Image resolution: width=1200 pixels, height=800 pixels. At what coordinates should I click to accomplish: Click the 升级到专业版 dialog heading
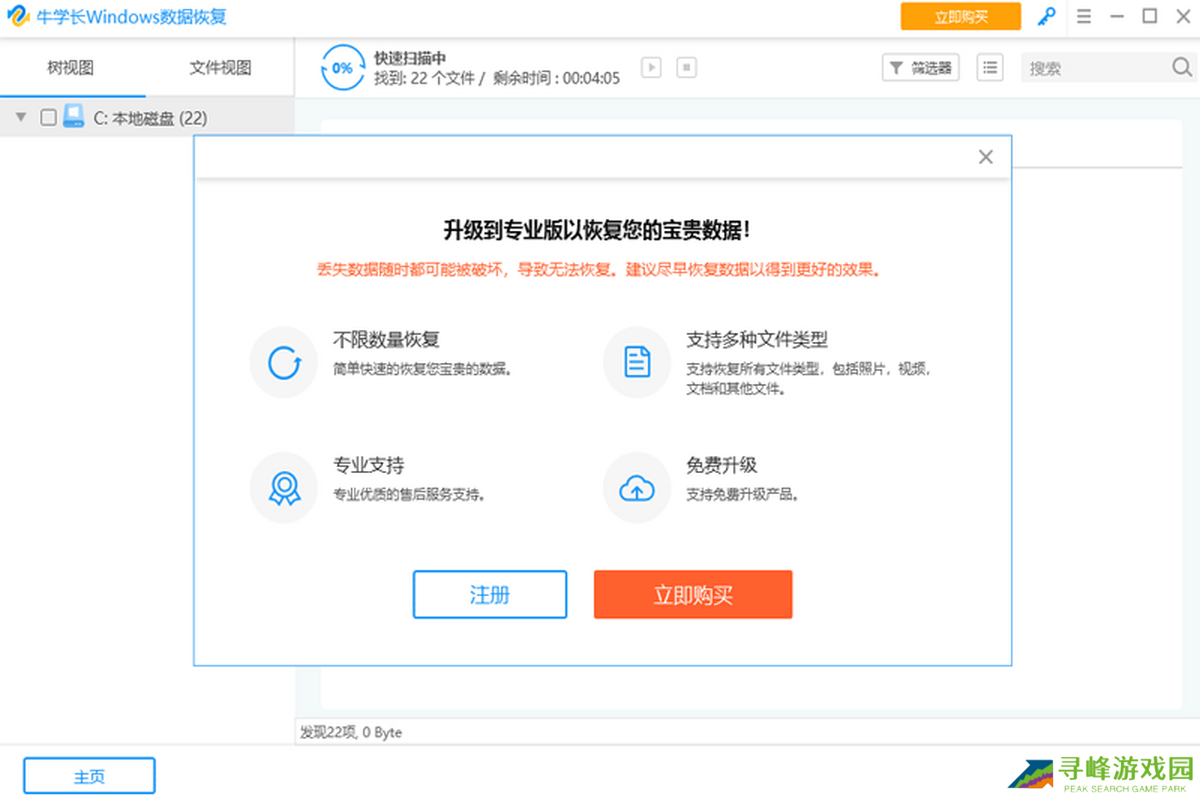tap(597, 230)
